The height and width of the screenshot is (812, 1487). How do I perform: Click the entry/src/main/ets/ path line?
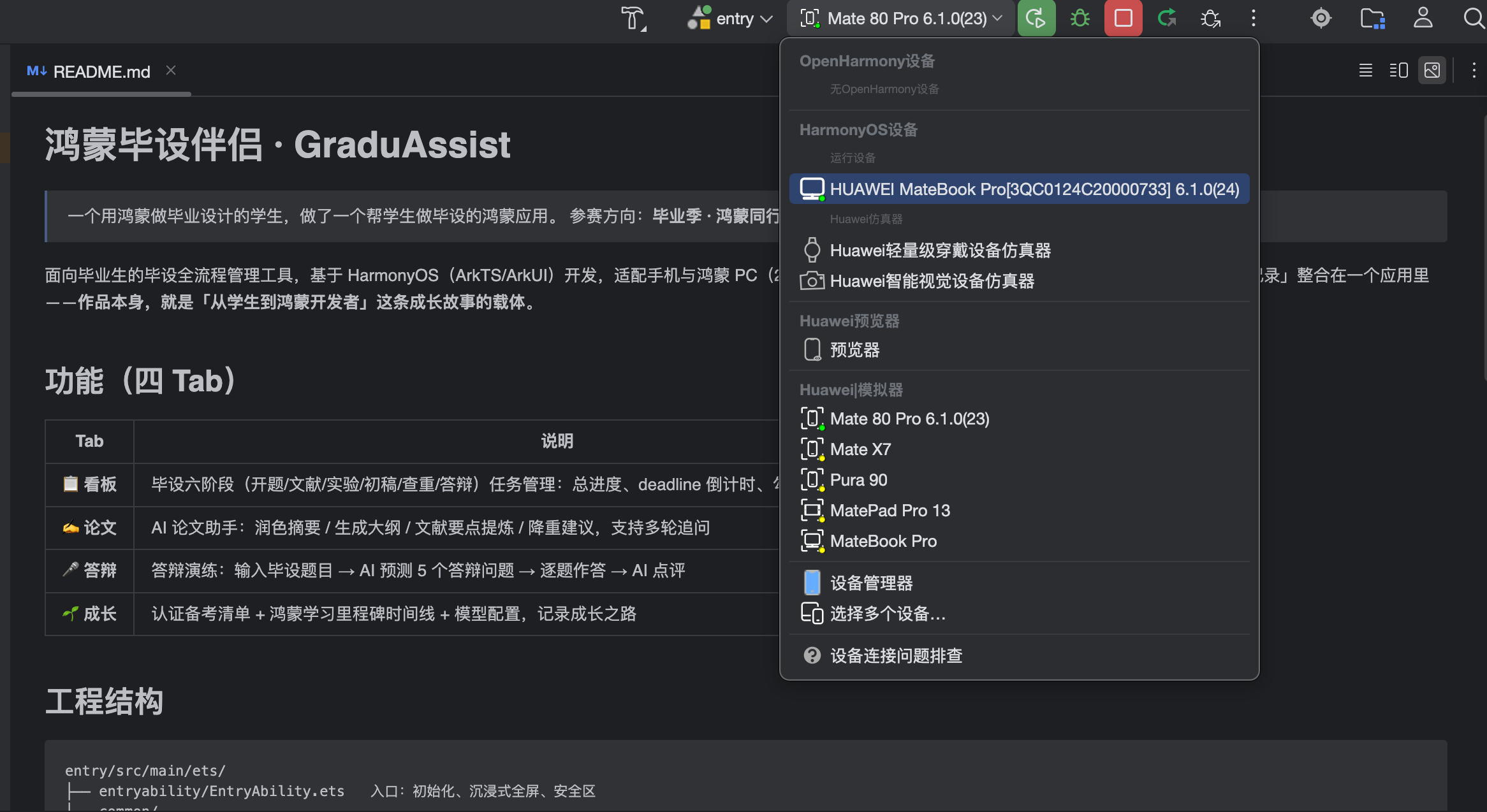point(145,771)
